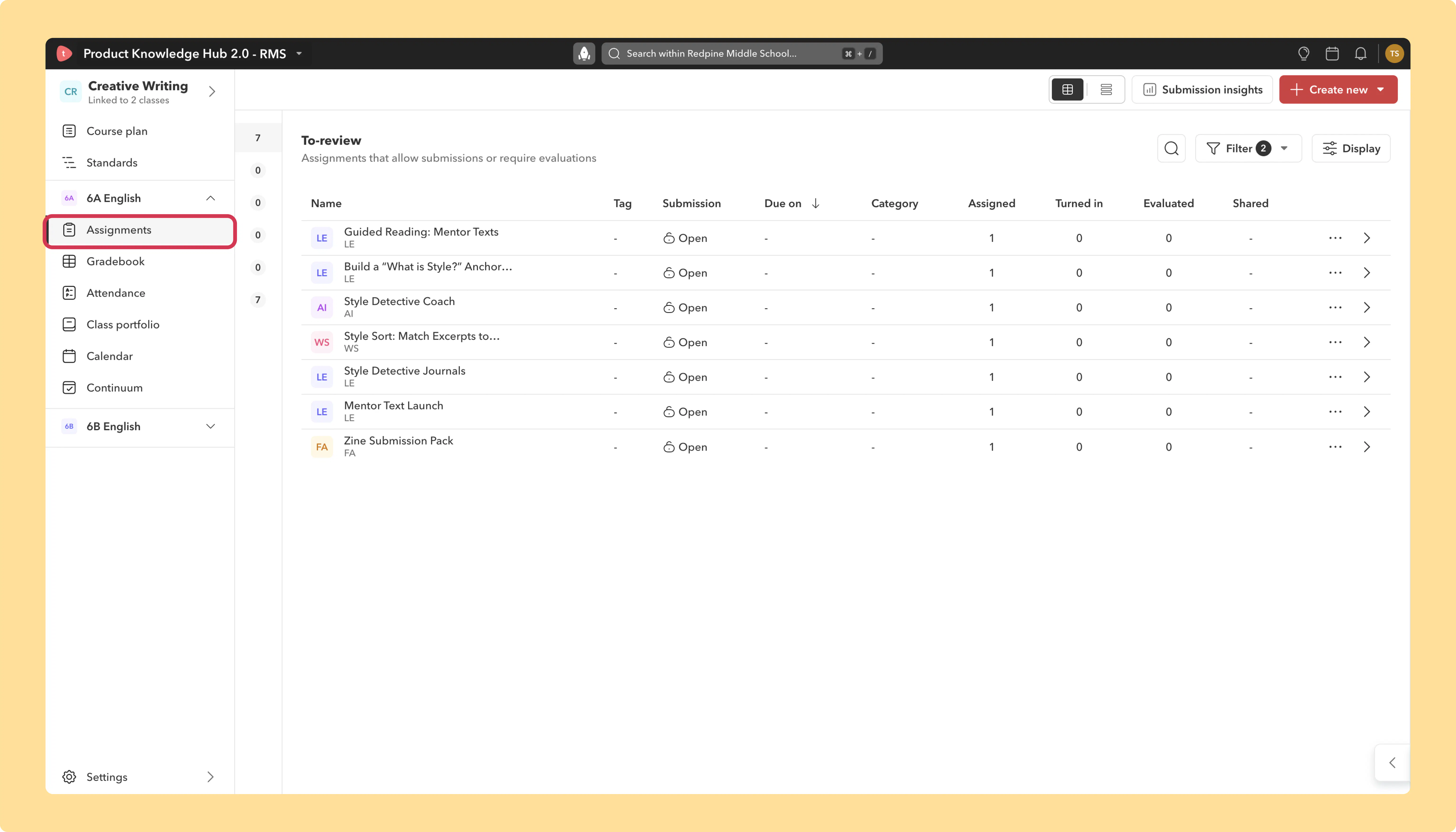Expand the collapsed side panel arrow
Image resolution: width=1456 pixels, height=832 pixels.
click(x=1392, y=762)
